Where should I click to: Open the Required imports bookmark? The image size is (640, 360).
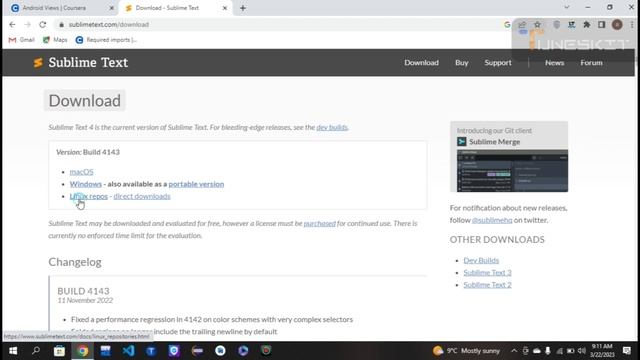[x=106, y=40]
